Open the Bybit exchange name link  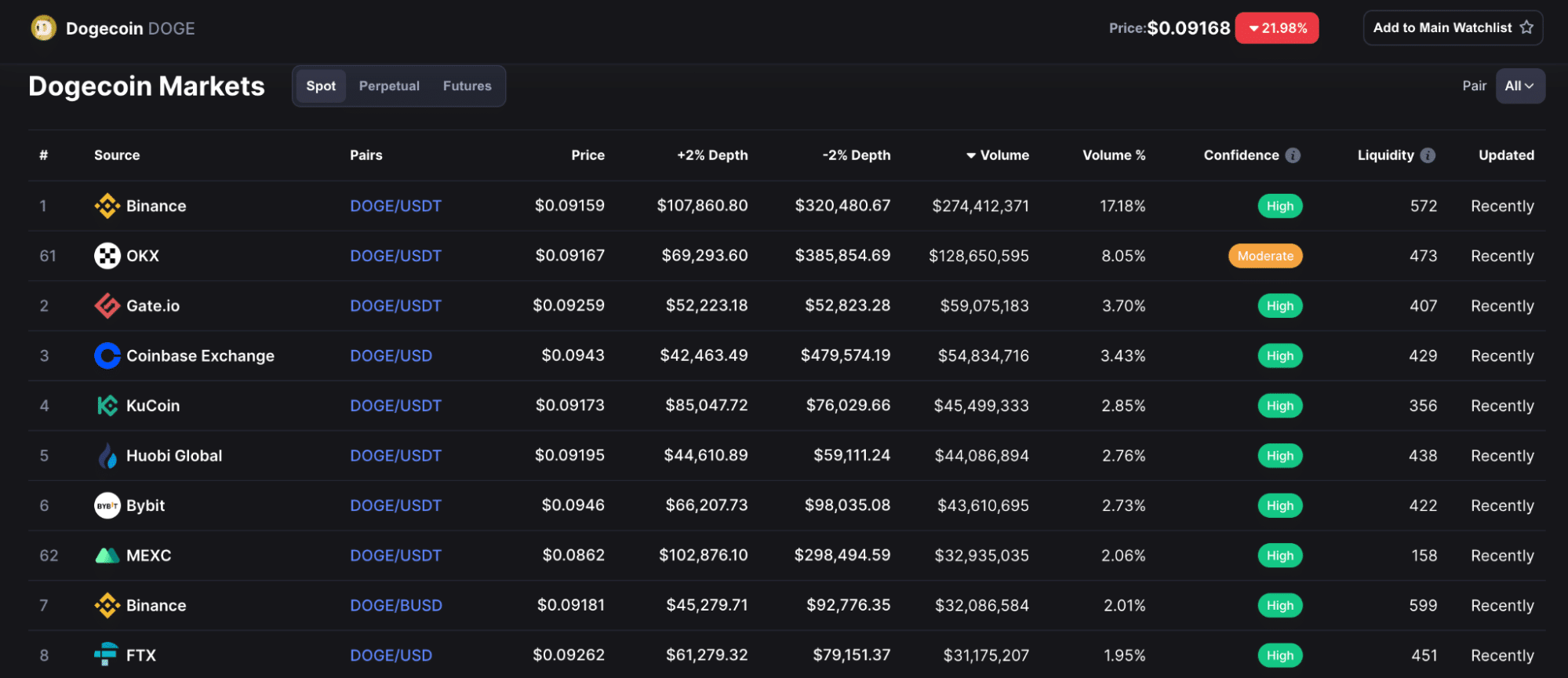pos(145,505)
